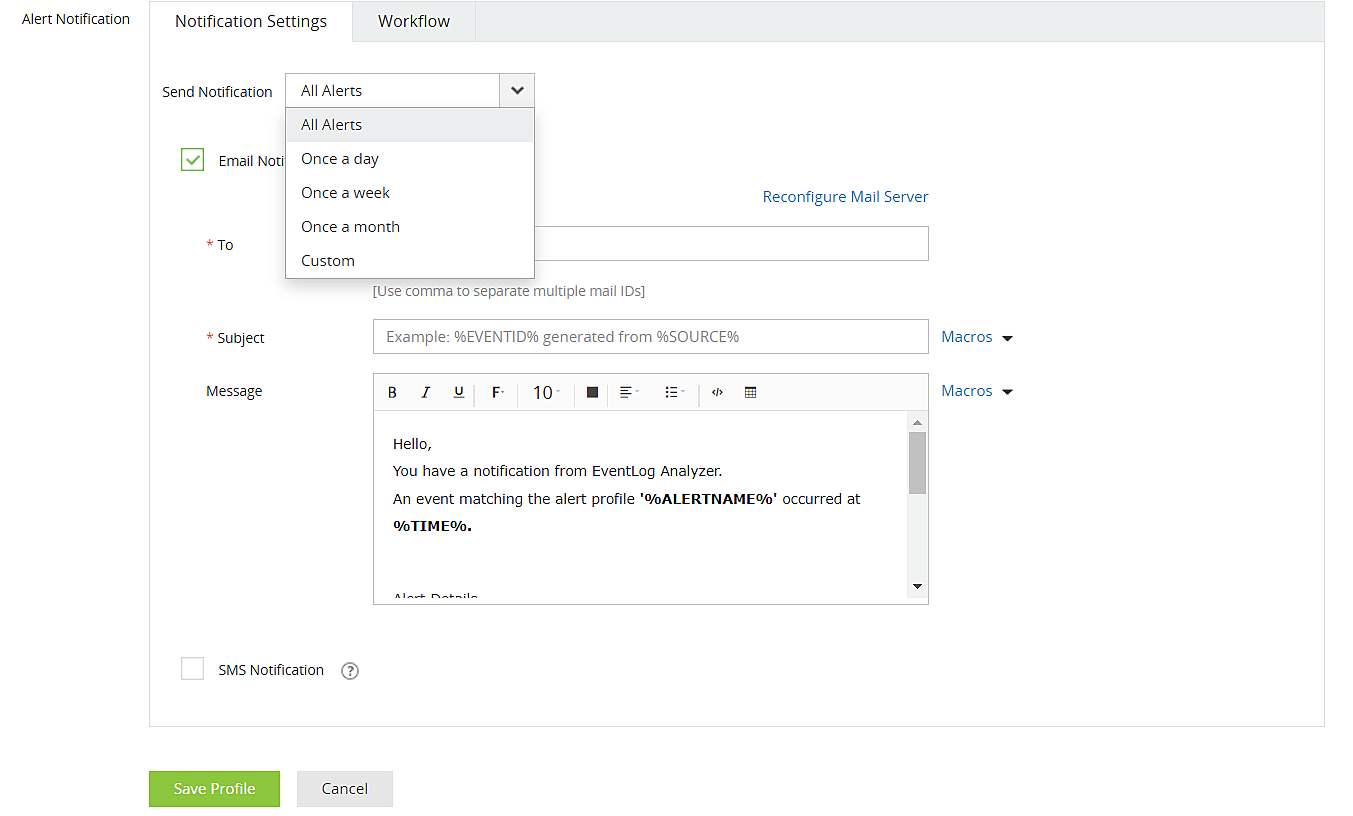Apply italic formatting to the message text
This screenshot has height=816, width=1353.
425,391
